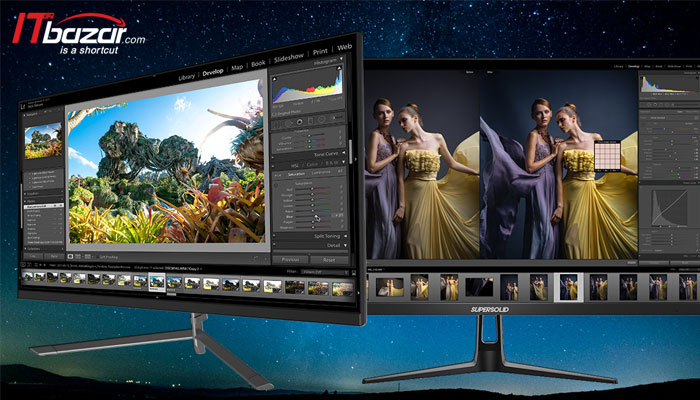This screenshot has width=700, height=400.
Task: Select the Crop Overlay tool on left monitor
Action: point(276,123)
